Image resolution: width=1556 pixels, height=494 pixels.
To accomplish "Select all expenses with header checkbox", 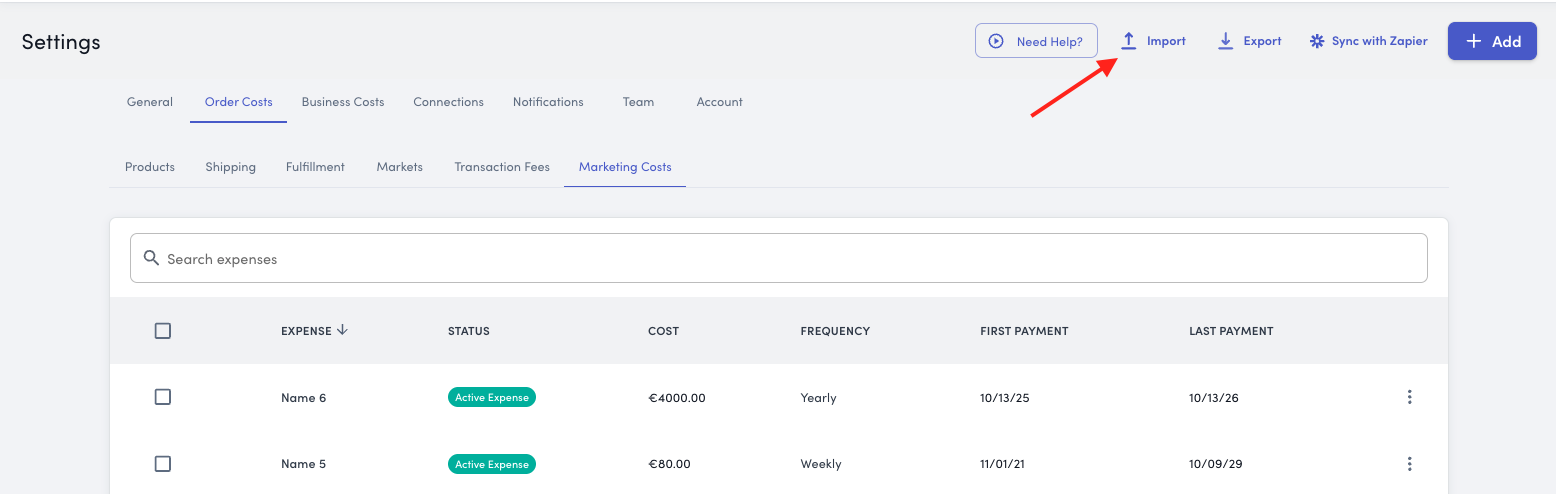I will (163, 331).
